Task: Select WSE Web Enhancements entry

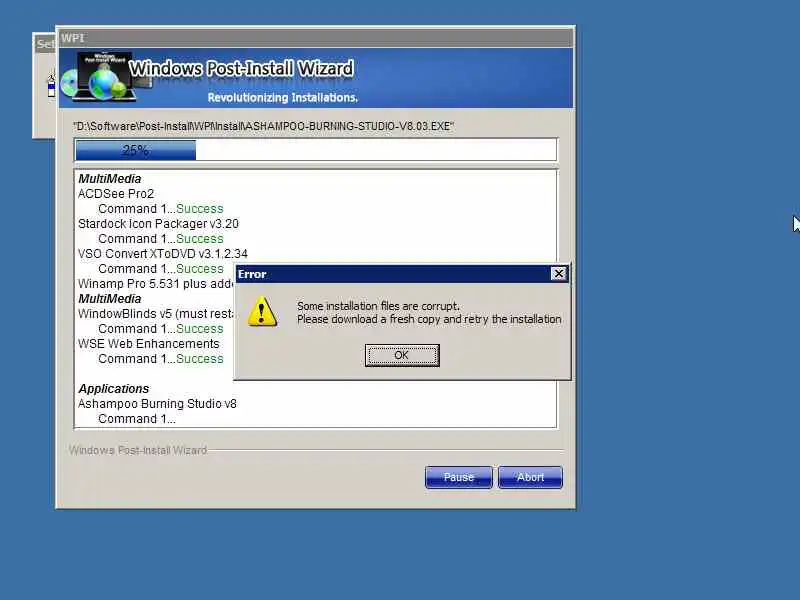Action: pyautogui.click(x=148, y=344)
